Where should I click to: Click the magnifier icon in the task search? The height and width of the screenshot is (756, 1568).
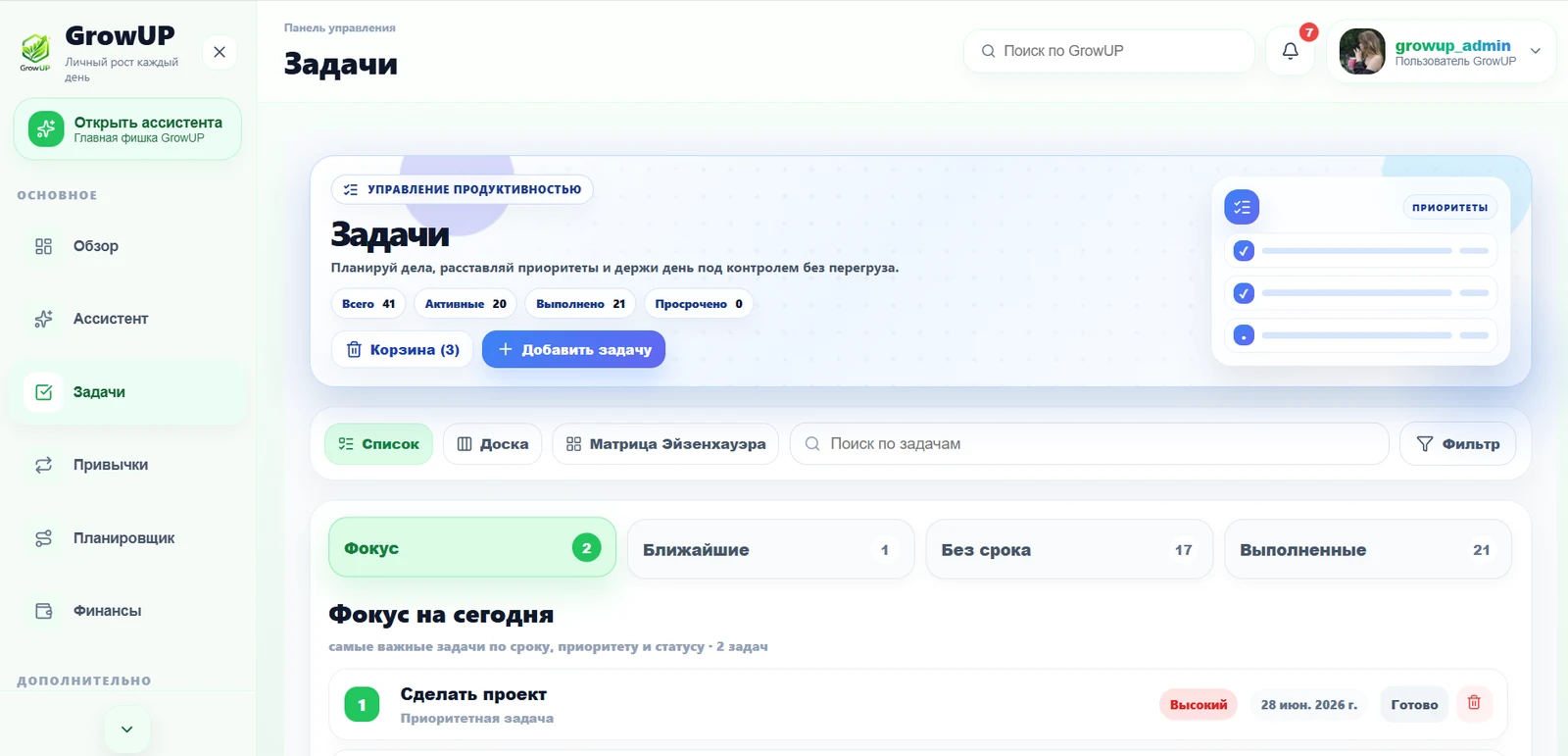[812, 444]
